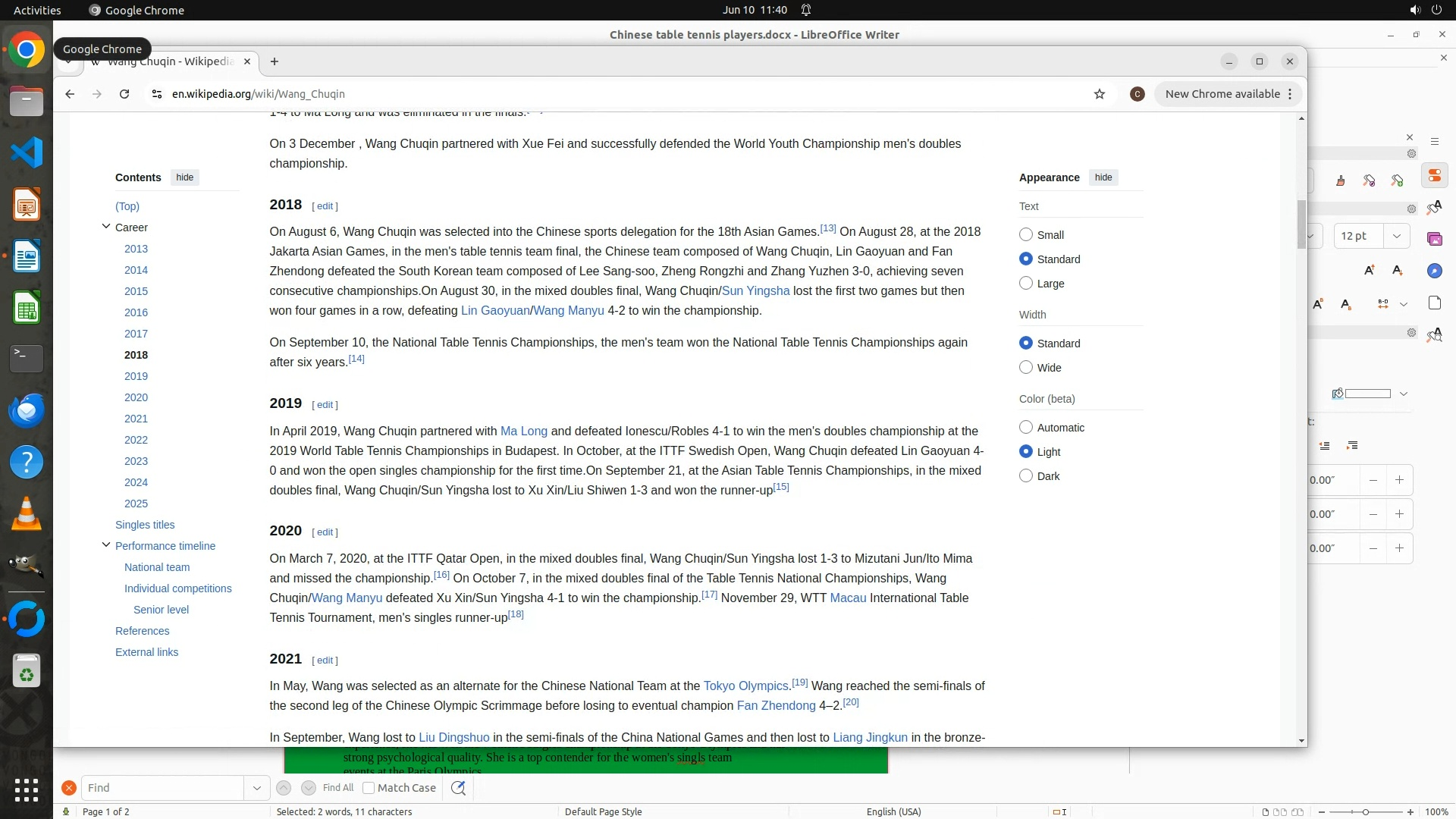Click in the Find text field

tap(163, 788)
